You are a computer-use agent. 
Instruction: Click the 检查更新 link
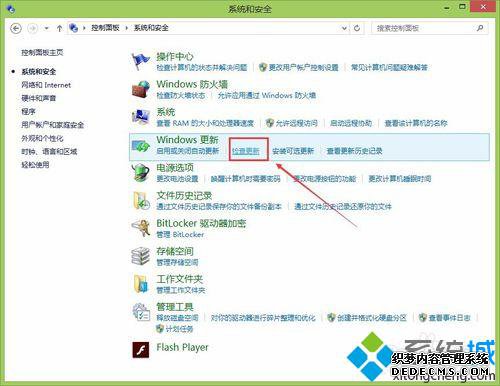click(246, 151)
